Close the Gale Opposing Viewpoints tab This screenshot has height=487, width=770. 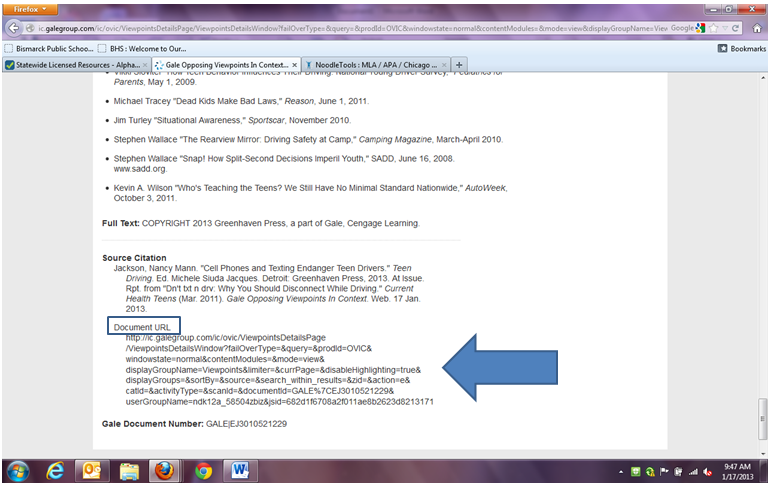(x=295, y=65)
